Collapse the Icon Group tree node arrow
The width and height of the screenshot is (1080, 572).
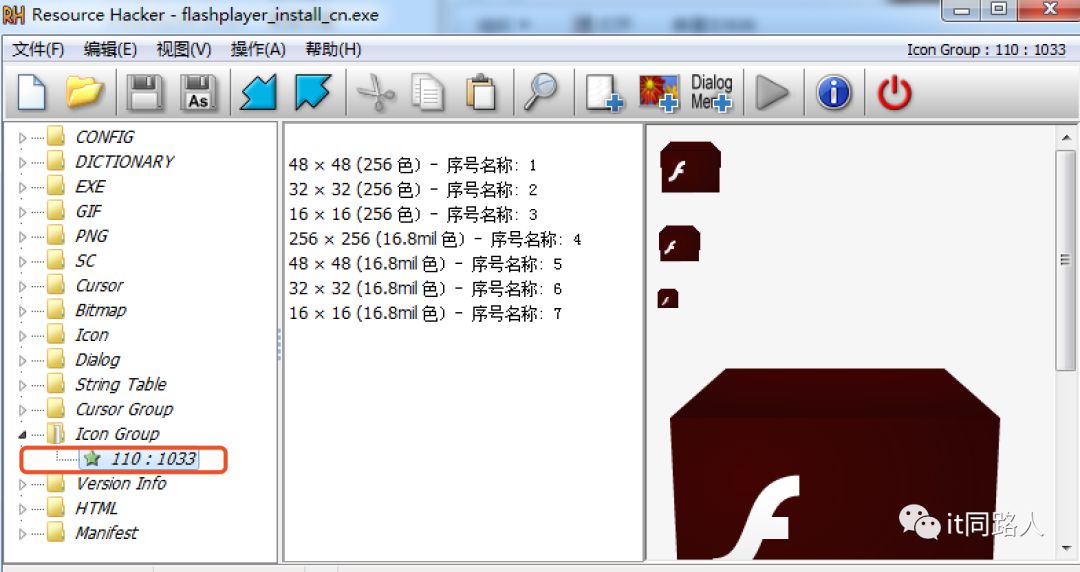coord(22,435)
